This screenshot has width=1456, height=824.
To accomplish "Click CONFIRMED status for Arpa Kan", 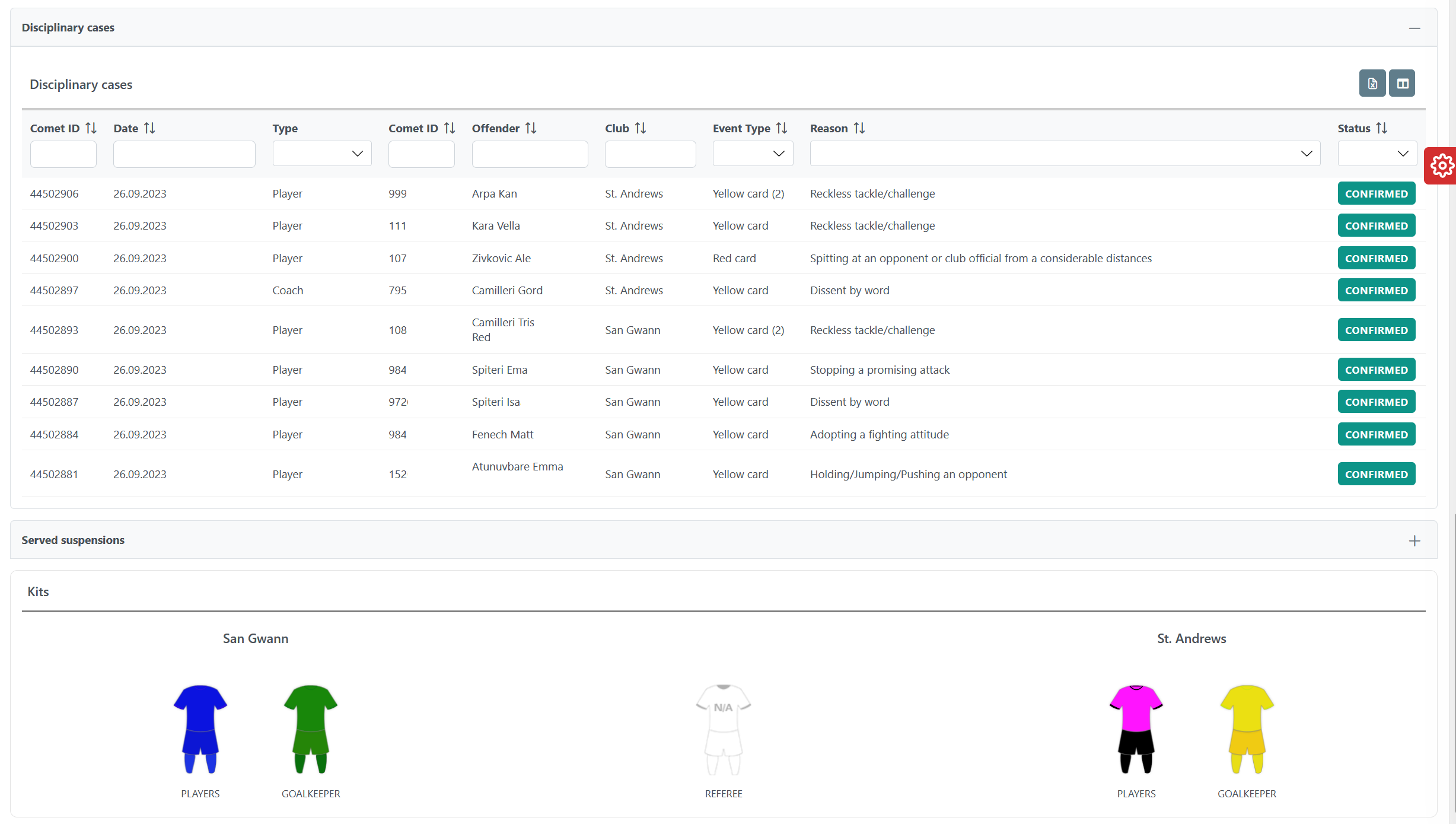I will tap(1376, 194).
